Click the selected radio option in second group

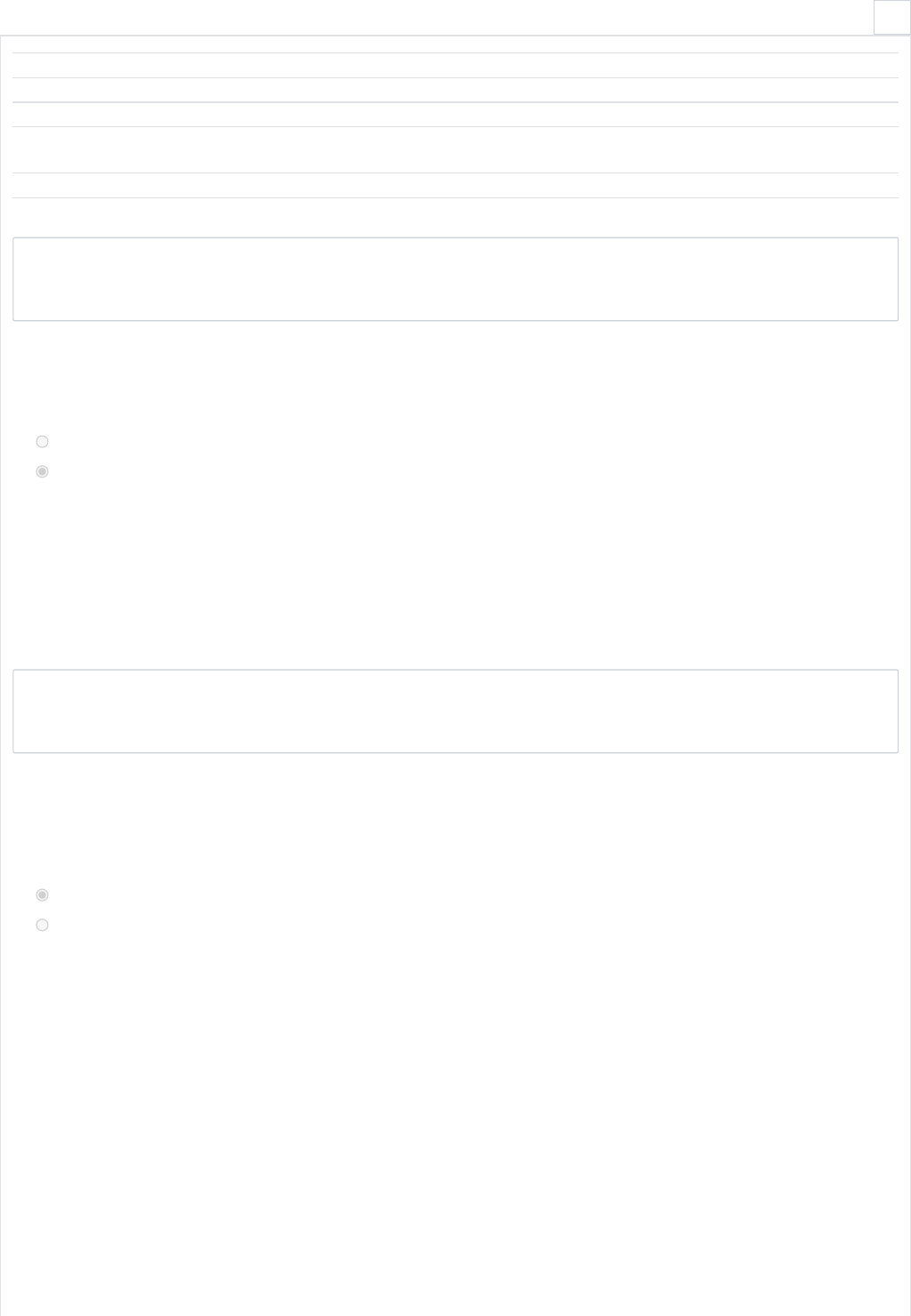42,895
